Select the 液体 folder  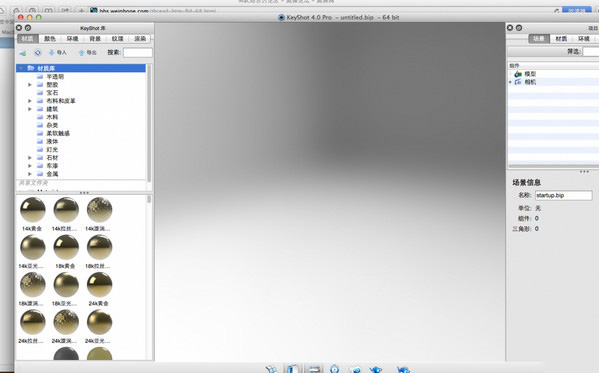tap(52, 141)
